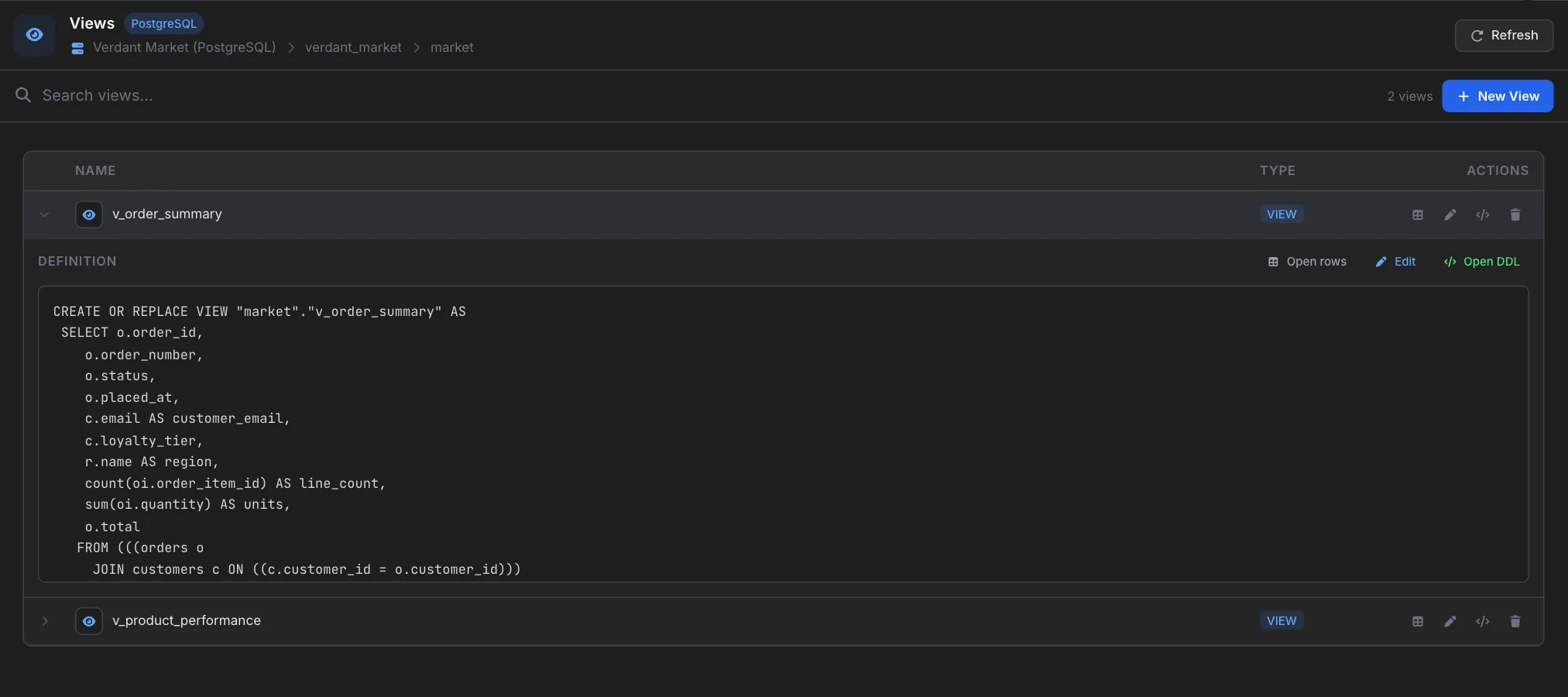Select market schema breadcrumb
Screen dimensions: 1568x697
click(x=451, y=47)
